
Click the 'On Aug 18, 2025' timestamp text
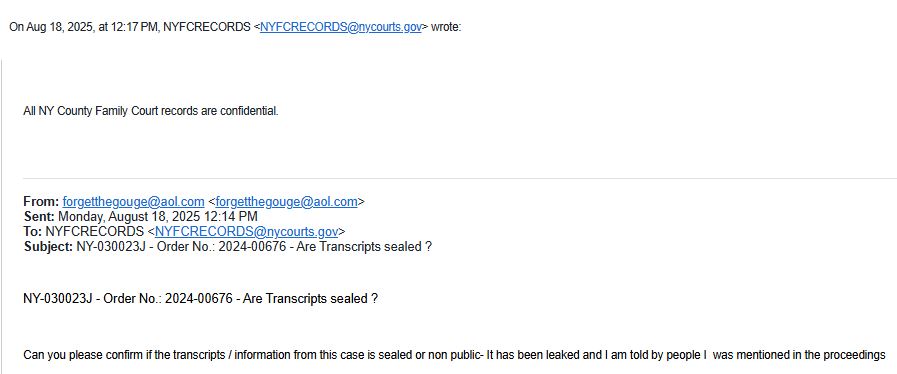pos(53,27)
